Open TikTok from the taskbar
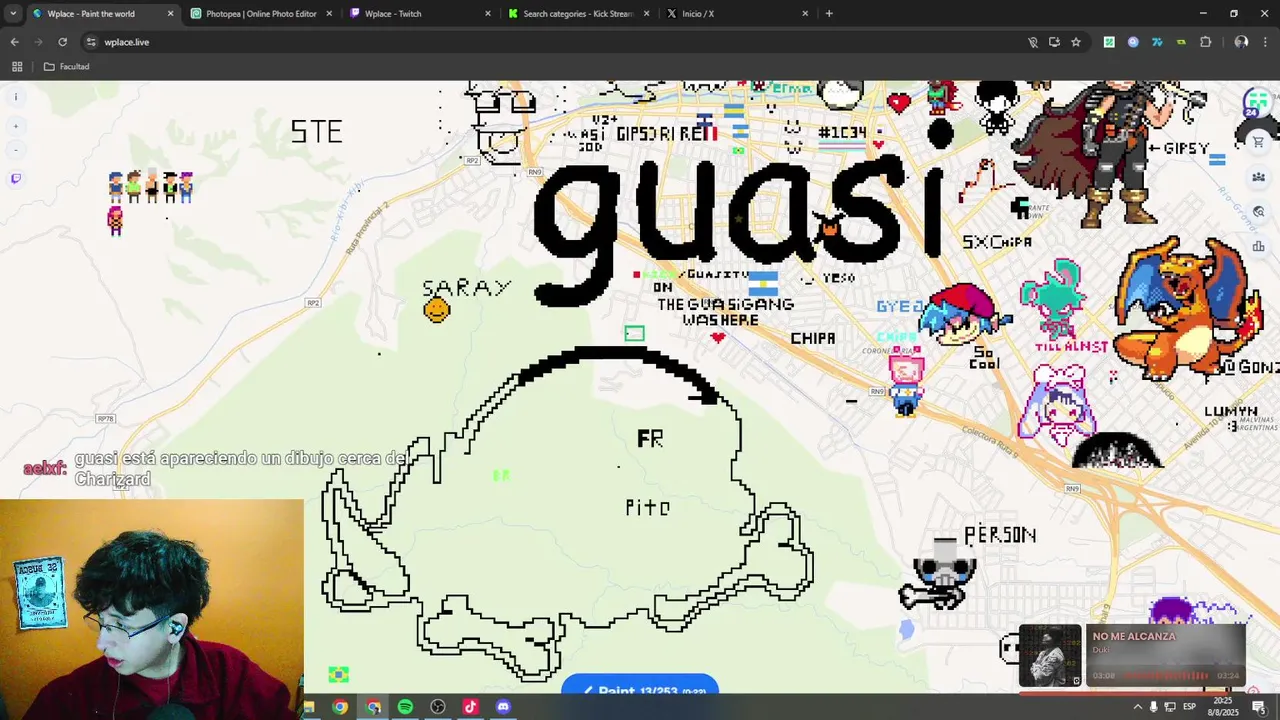This screenshot has height=720, width=1280. 470,707
